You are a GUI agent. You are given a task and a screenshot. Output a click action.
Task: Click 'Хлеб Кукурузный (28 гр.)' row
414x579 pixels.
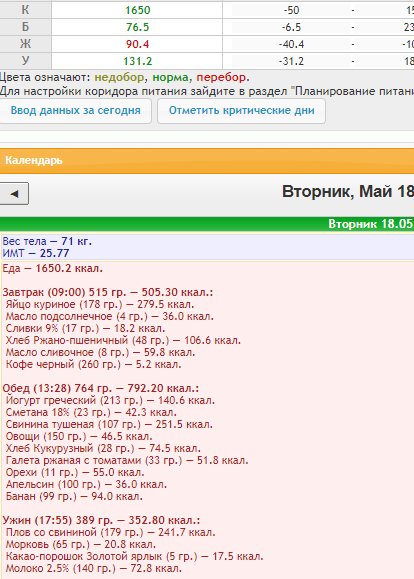tap(103, 449)
